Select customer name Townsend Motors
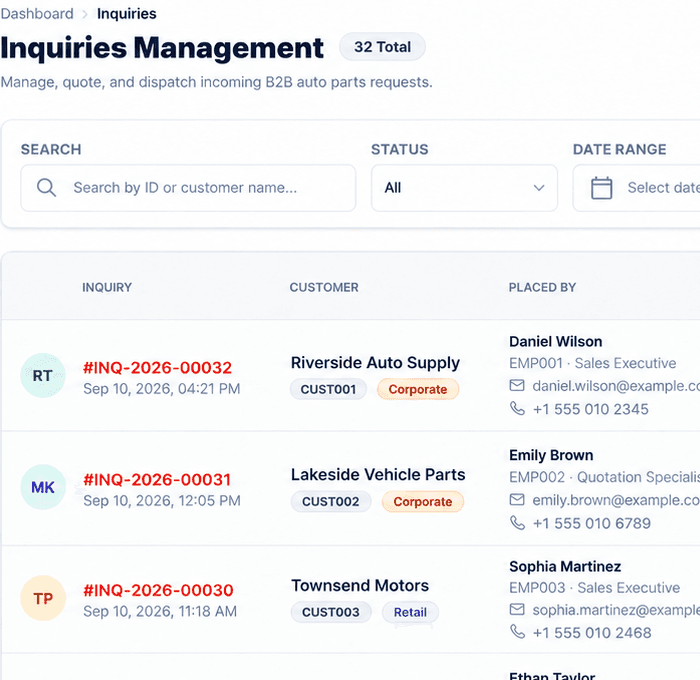The image size is (700, 680). 360,585
